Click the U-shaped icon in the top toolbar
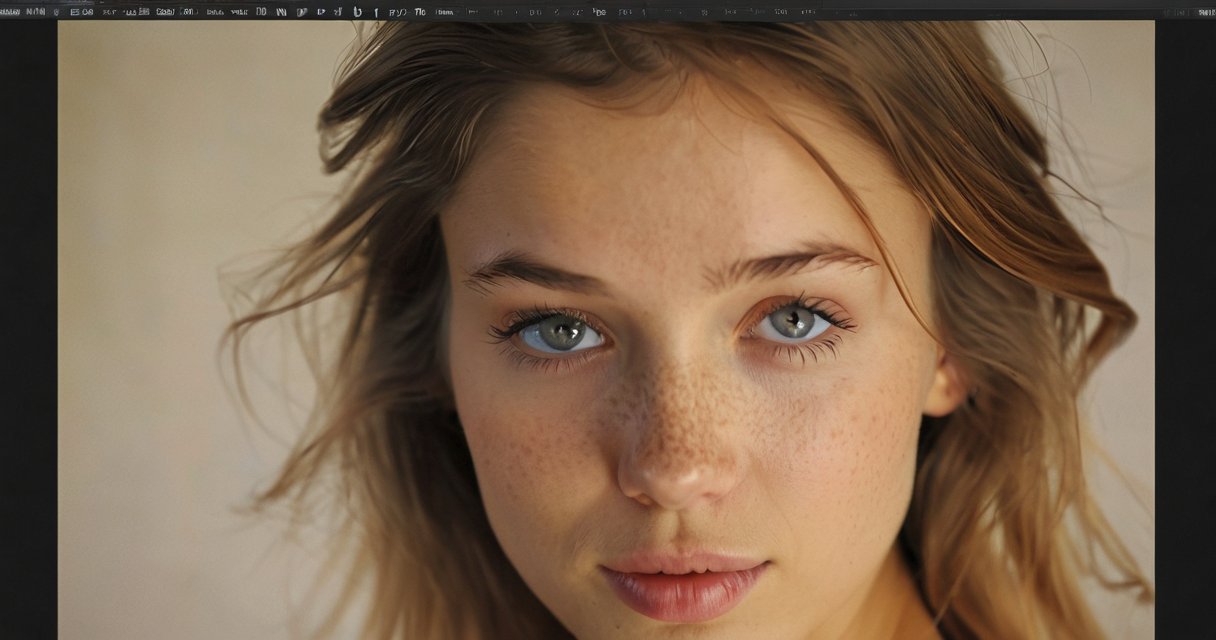This screenshot has width=1216, height=640. click(357, 12)
